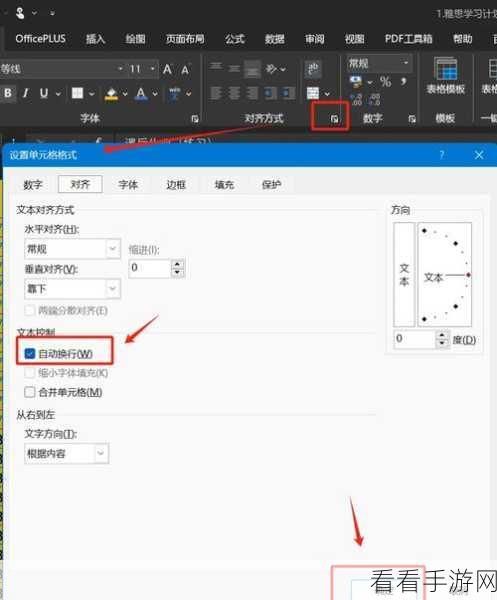This screenshot has width=497, height=600.
Task: Uncheck the 自动换行(W) checkbox
Action: (x=30, y=354)
